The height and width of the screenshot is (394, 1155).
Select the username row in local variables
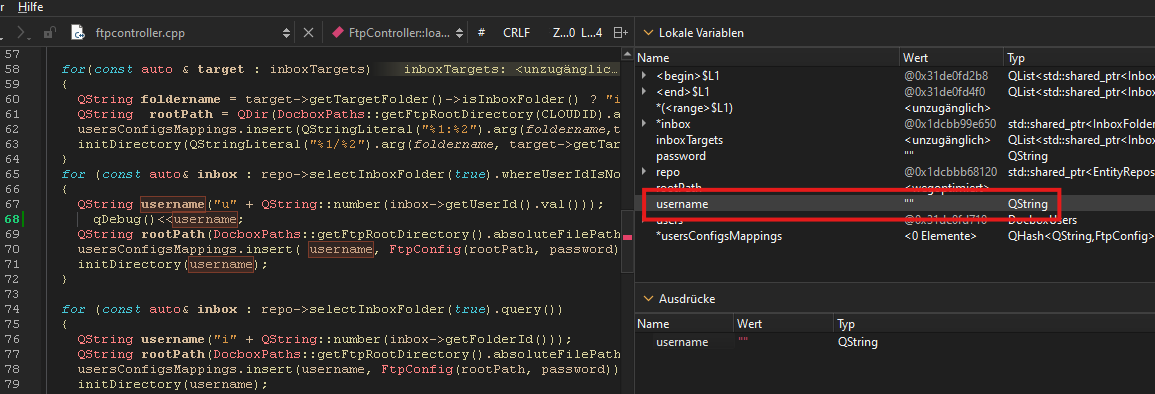pyautogui.click(x=894, y=204)
